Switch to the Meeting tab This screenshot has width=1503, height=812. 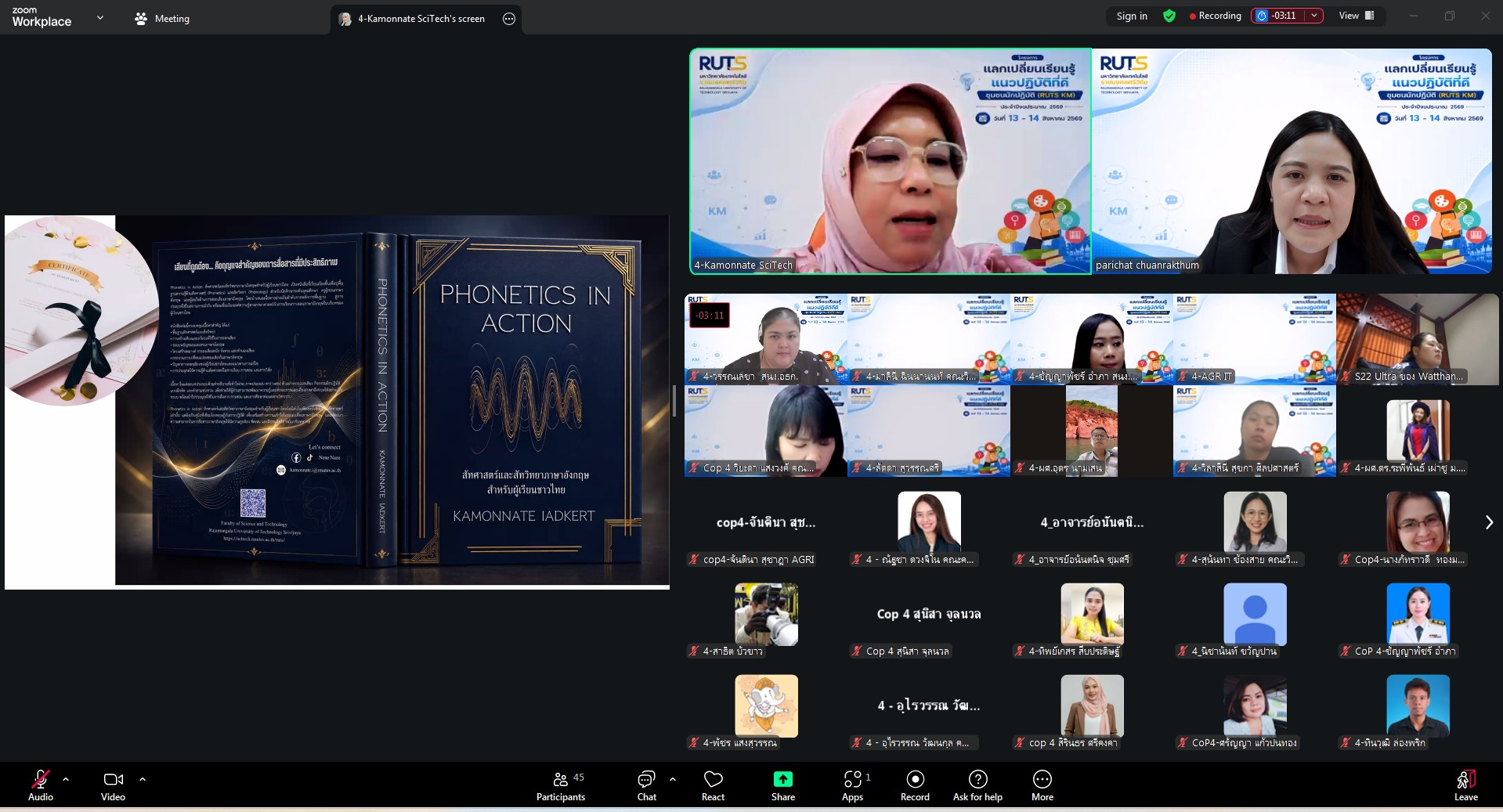point(162,19)
